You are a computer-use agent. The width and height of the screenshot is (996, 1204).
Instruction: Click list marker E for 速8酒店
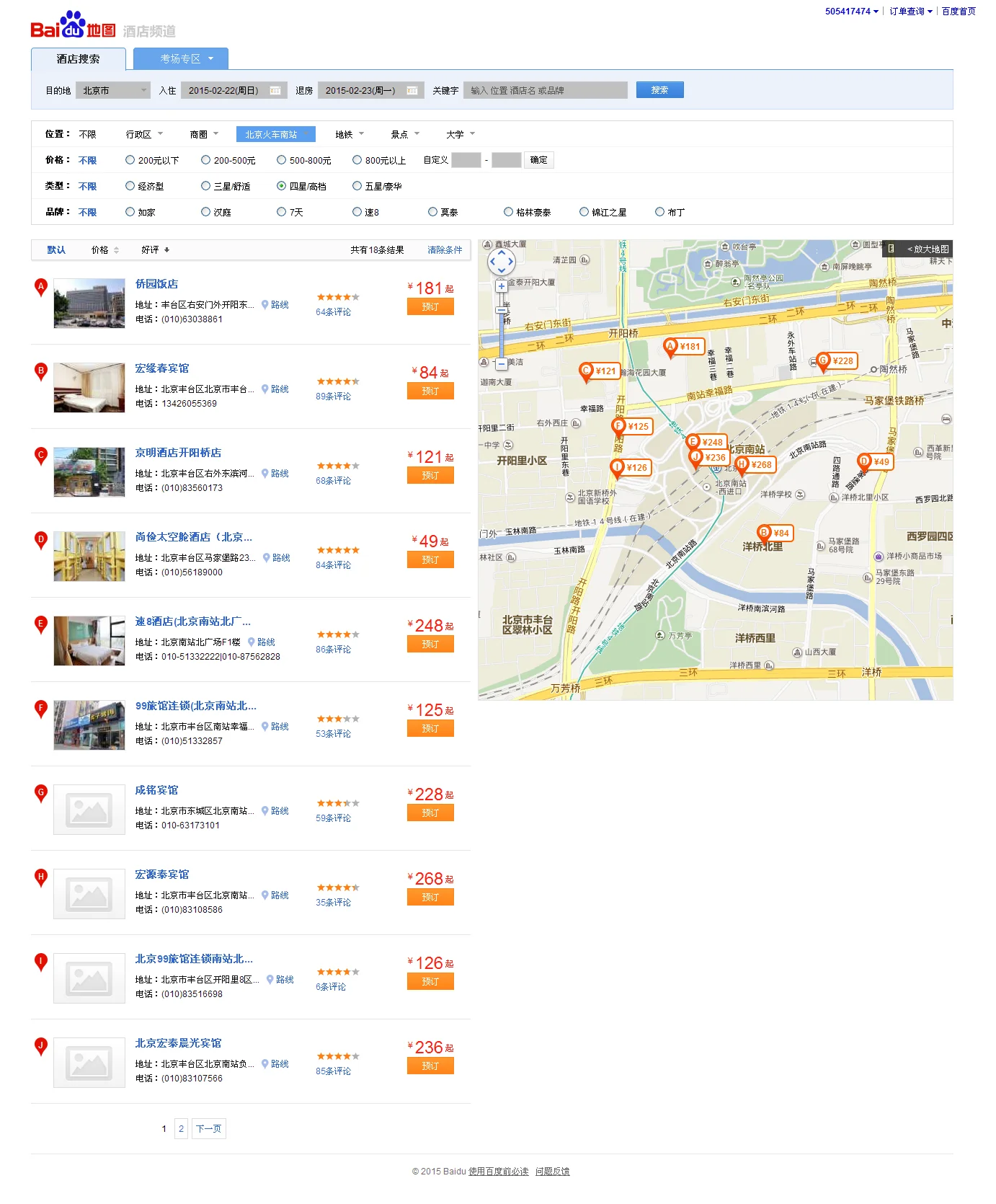[41, 625]
